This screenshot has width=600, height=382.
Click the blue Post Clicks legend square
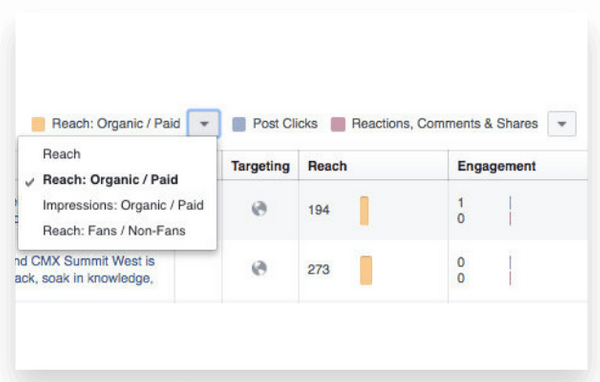point(239,124)
